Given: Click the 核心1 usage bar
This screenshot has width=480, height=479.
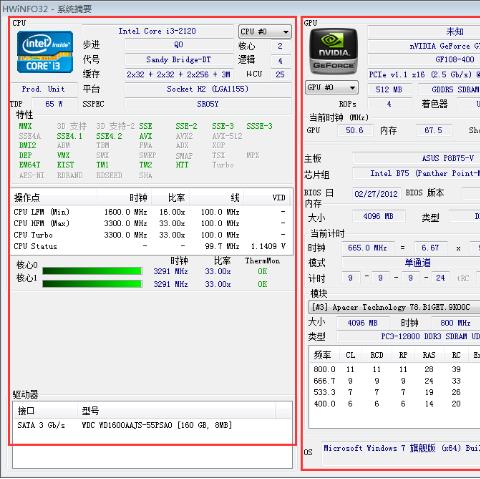Looking at the screenshot, I should pos(92,284).
